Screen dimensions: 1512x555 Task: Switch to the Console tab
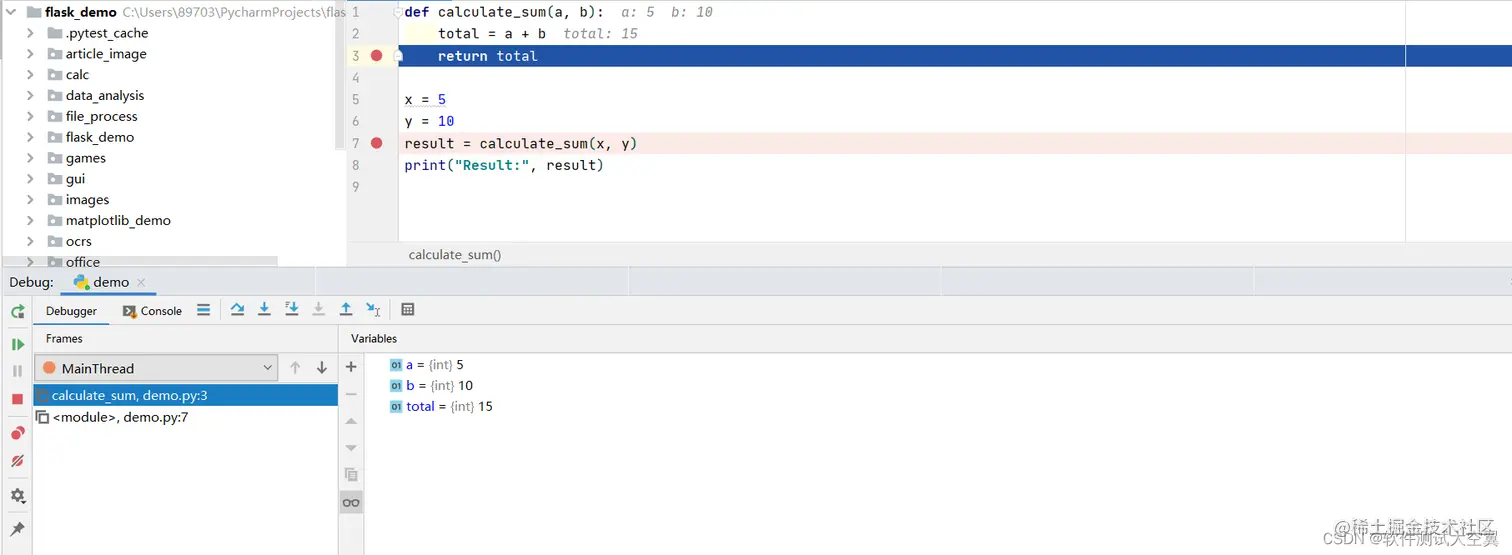152,311
